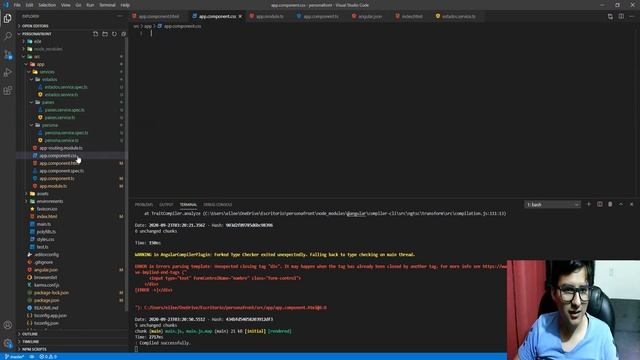The height and width of the screenshot is (360, 640).
Task: Open the Terminal menu
Action: [x=107, y=5]
